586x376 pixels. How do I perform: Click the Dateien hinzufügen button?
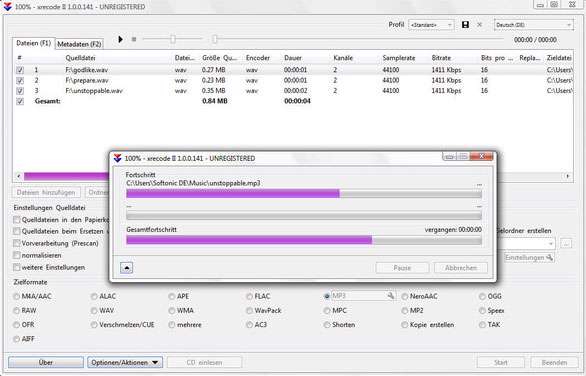click(46, 192)
